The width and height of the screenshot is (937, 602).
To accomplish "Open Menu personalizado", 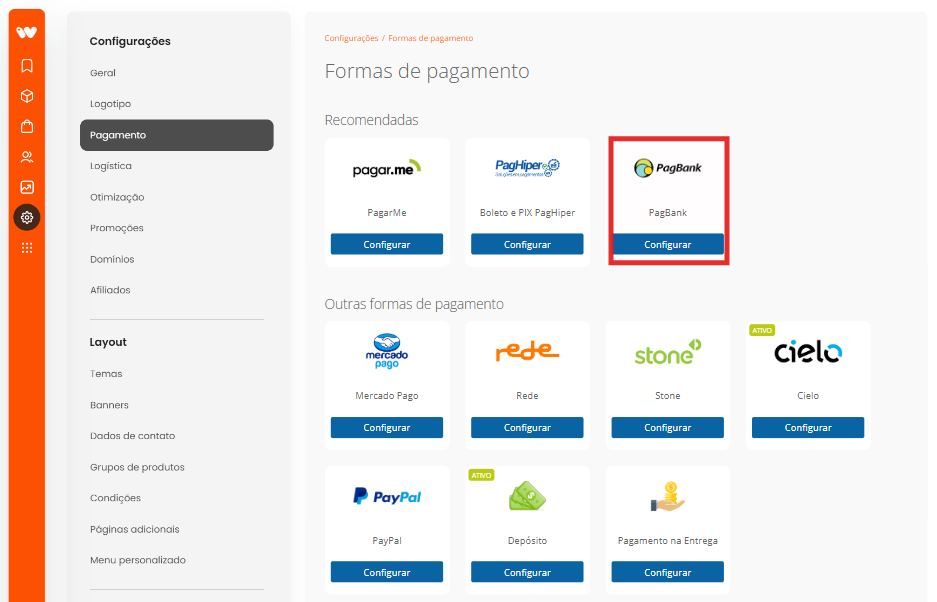I will coord(138,560).
